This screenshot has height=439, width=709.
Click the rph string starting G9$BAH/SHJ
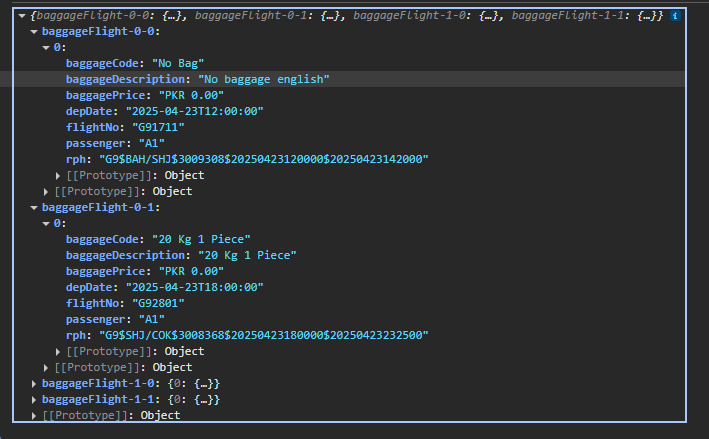[261, 159]
